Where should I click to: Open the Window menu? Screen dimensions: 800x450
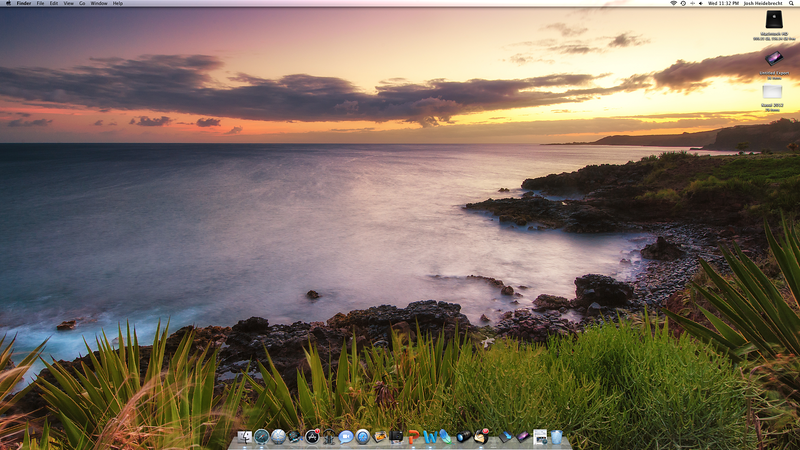pos(99,4)
